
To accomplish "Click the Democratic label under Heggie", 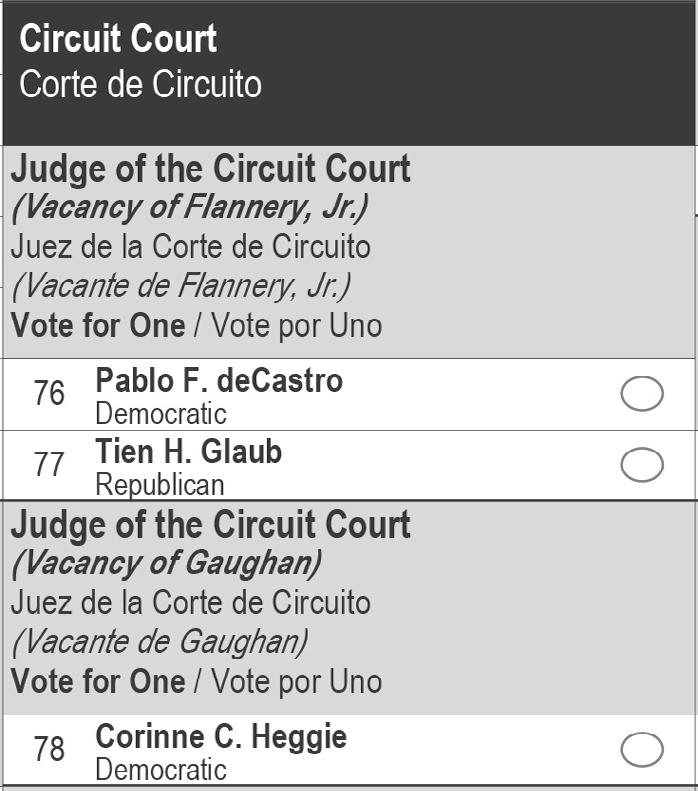I will pos(161,770).
